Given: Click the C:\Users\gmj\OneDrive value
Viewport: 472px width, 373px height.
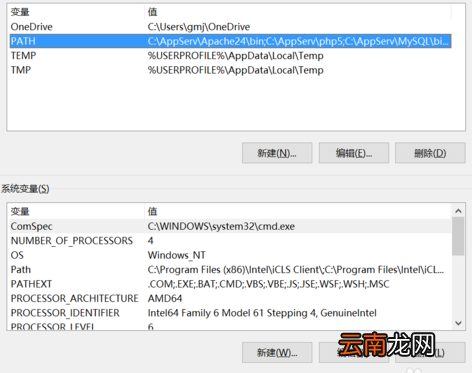Looking at the screenshot, I should (199, 27).
